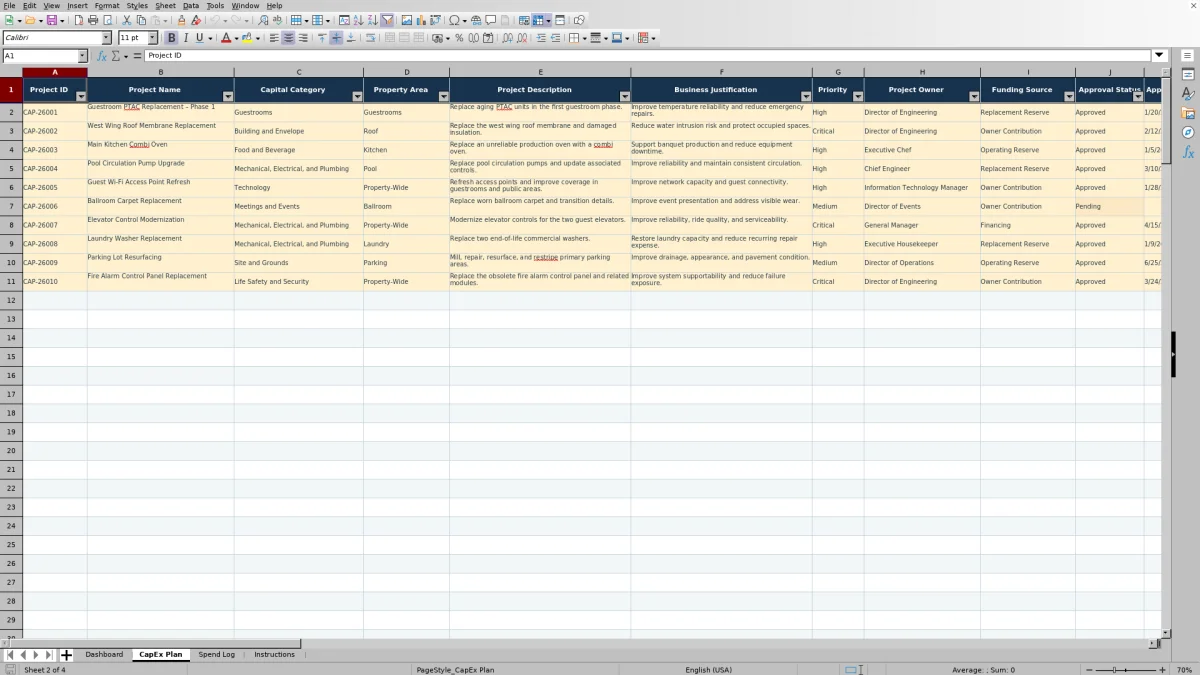Open the sidebar Styles icon
Image resolution: width=1200 pixels, height=675 pixels.
click(x=1188, y=94)
